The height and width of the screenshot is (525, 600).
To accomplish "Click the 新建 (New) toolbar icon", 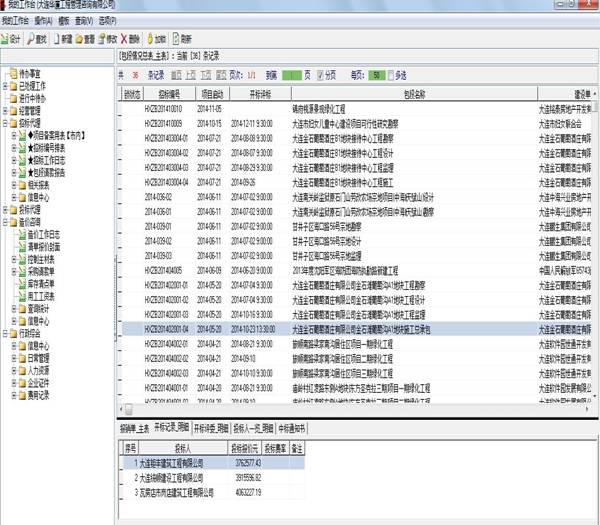I will [63, 37].
